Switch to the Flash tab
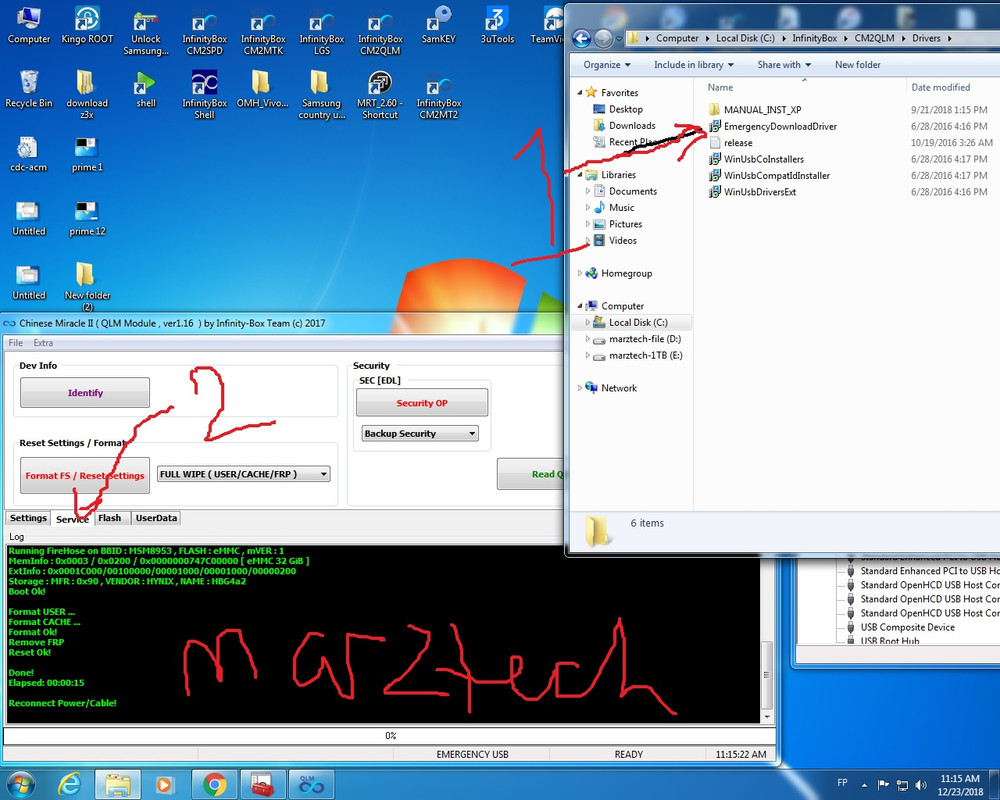1000x800 pixels. 110,518
